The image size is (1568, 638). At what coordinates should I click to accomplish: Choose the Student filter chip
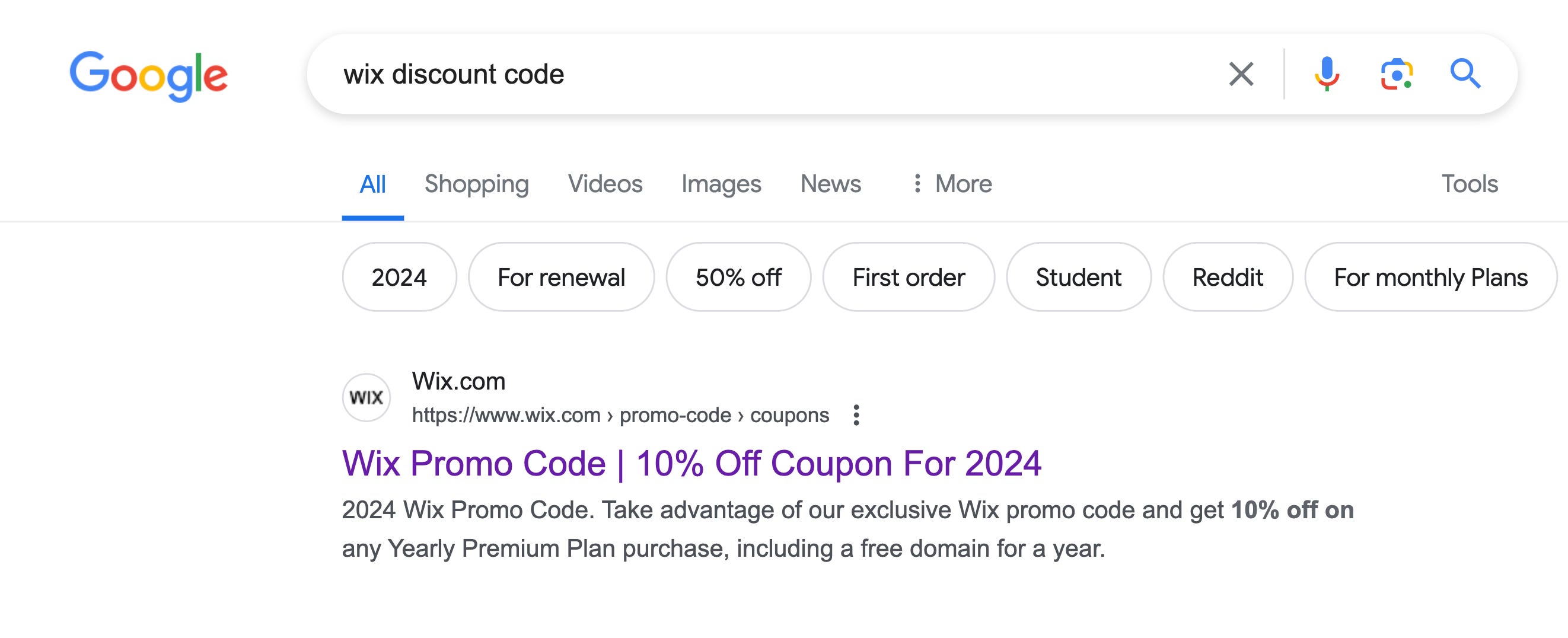[1078, 277]
